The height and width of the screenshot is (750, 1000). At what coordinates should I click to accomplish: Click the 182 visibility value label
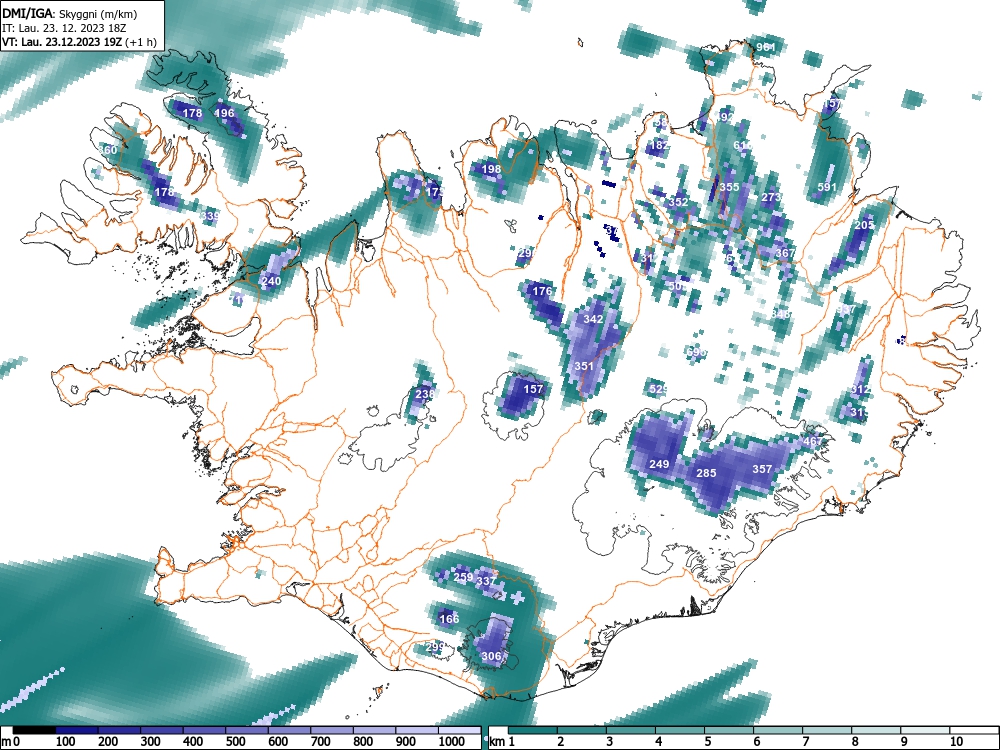click(659, 145)
